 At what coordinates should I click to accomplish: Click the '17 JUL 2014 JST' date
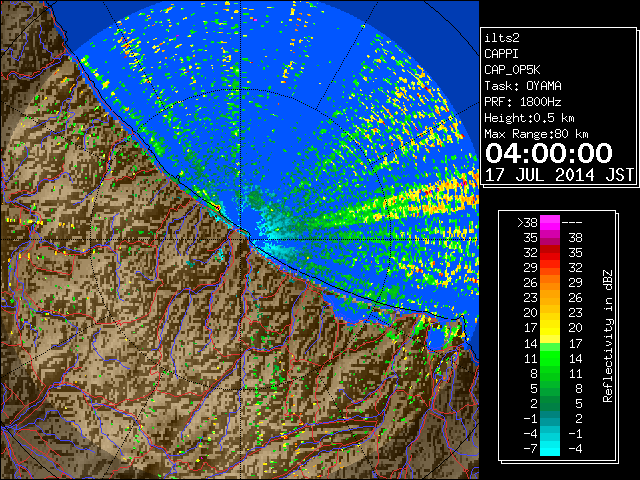click(x=559, y=175)
